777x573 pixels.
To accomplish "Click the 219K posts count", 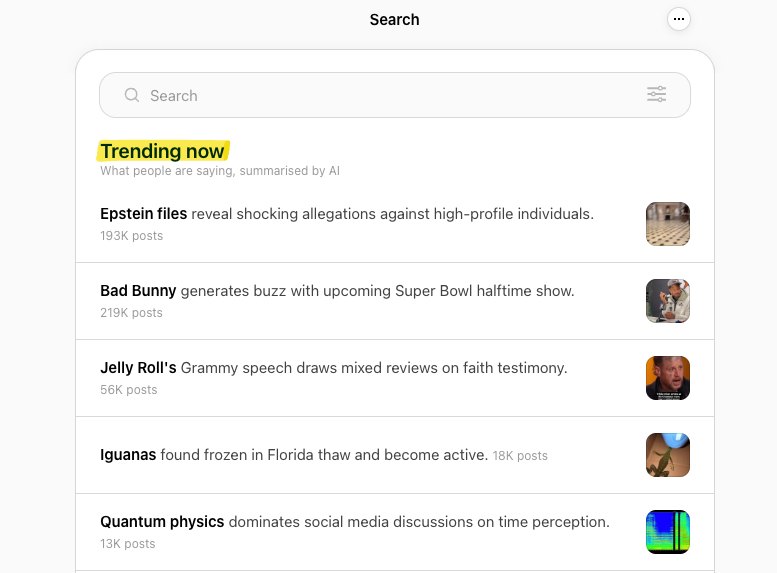I will coord(131,313).
